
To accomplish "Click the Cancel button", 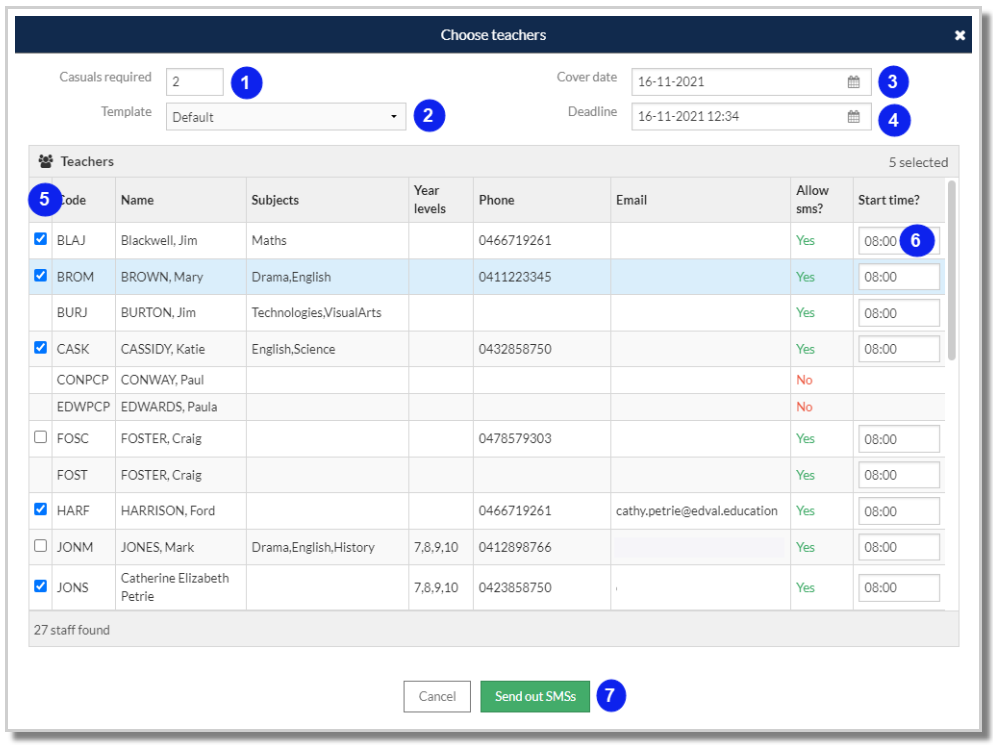I will pos(437,697).
